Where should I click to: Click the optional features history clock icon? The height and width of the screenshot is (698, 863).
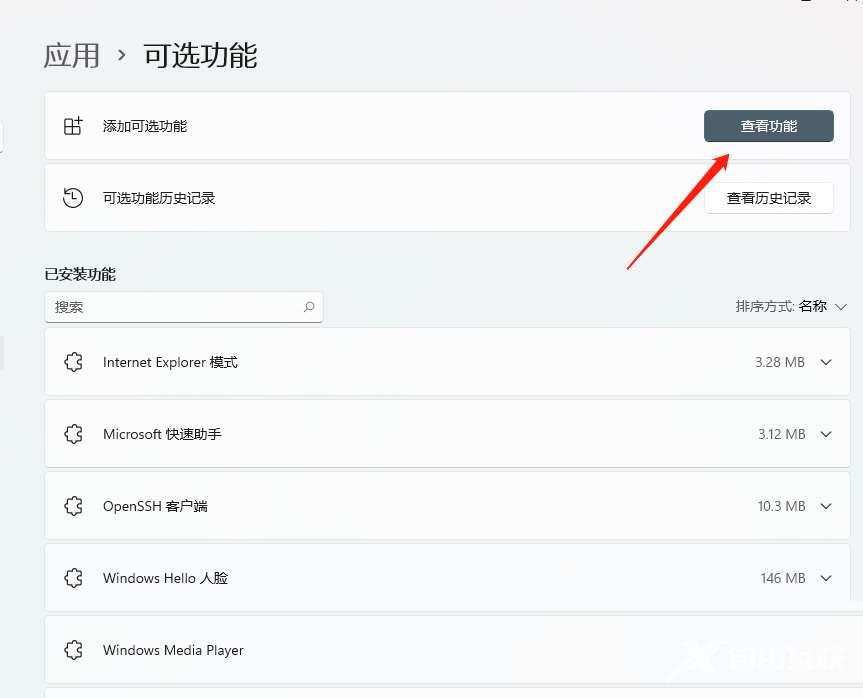tap(72, 197)
